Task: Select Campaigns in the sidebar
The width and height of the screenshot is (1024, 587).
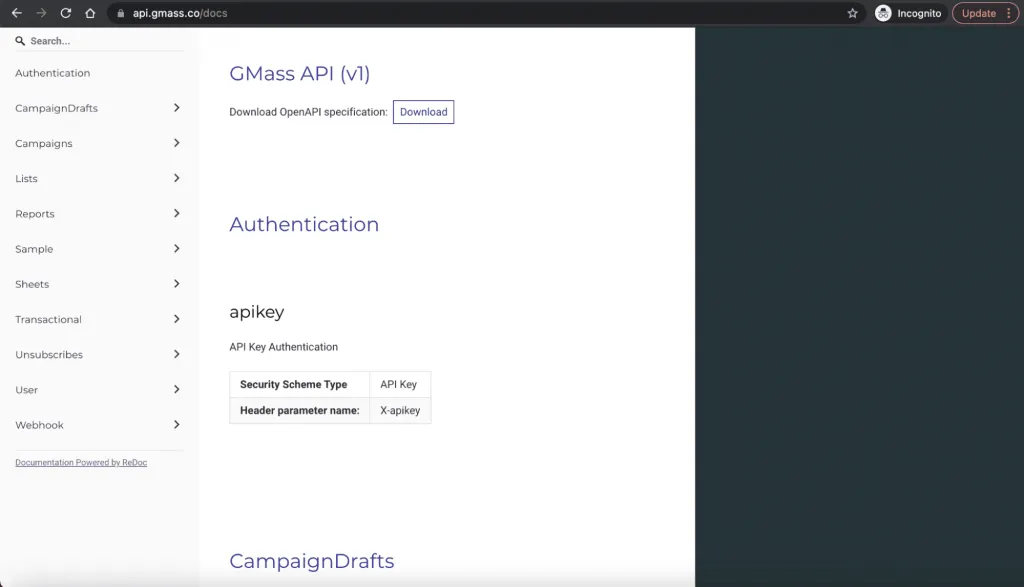Action: coord(44,144)
